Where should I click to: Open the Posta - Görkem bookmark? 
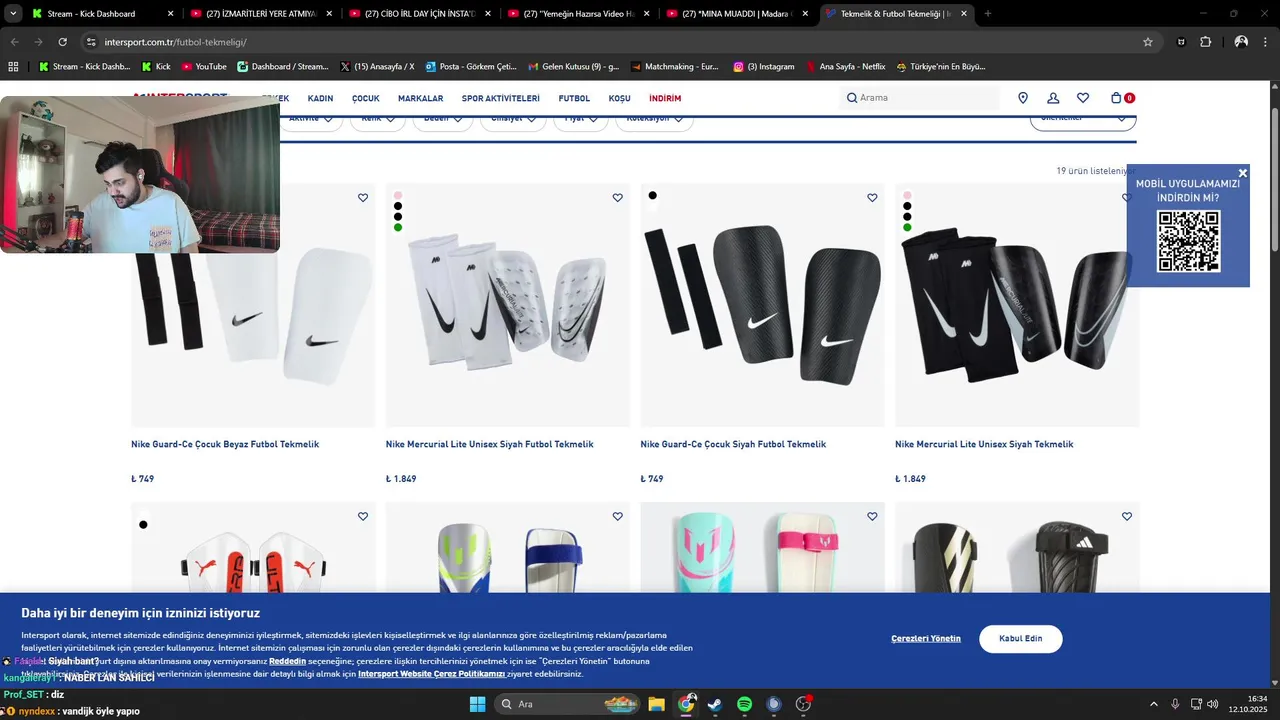pyautogui.click(x=471, y=67)
